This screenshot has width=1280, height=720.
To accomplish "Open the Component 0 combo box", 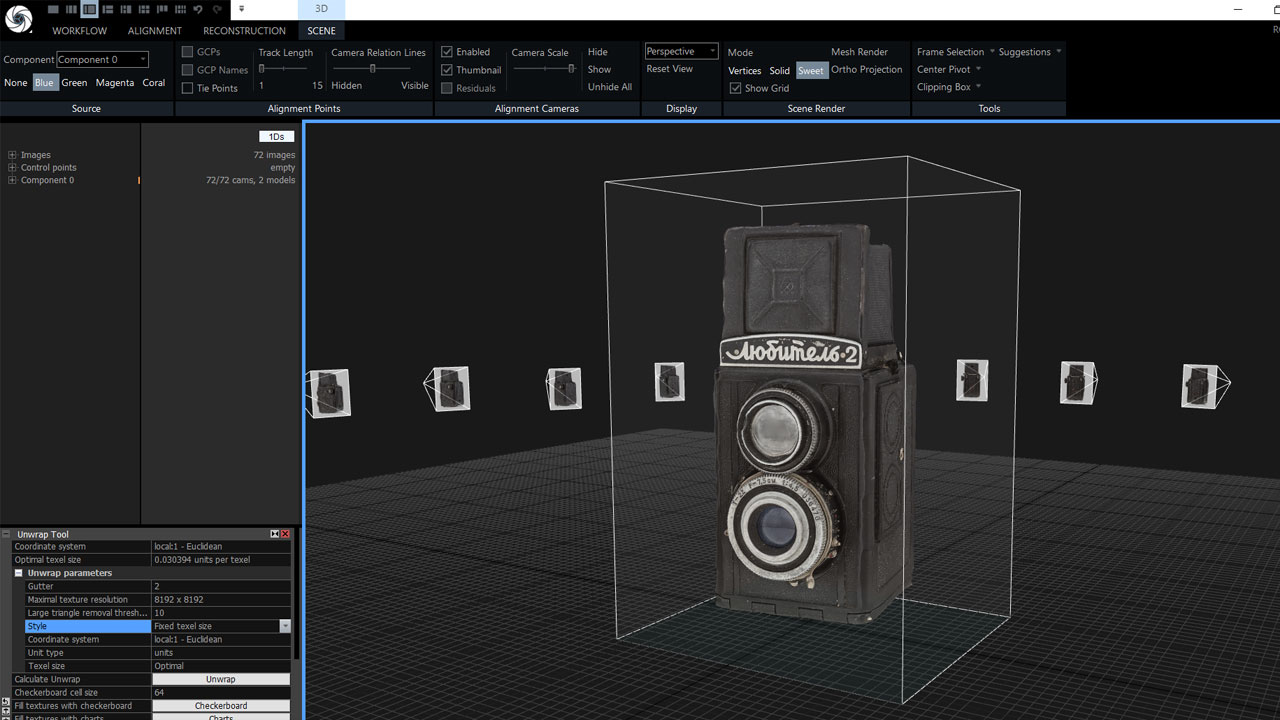I will pos(102,60).
